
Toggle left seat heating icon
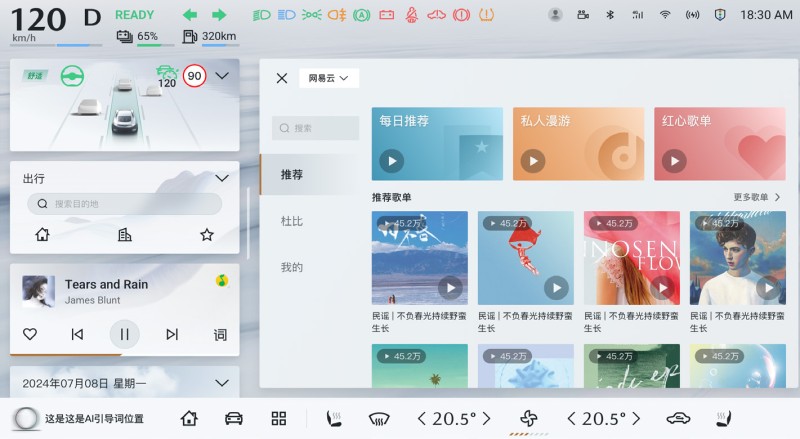pyautogui.click(x=334, y=419)
